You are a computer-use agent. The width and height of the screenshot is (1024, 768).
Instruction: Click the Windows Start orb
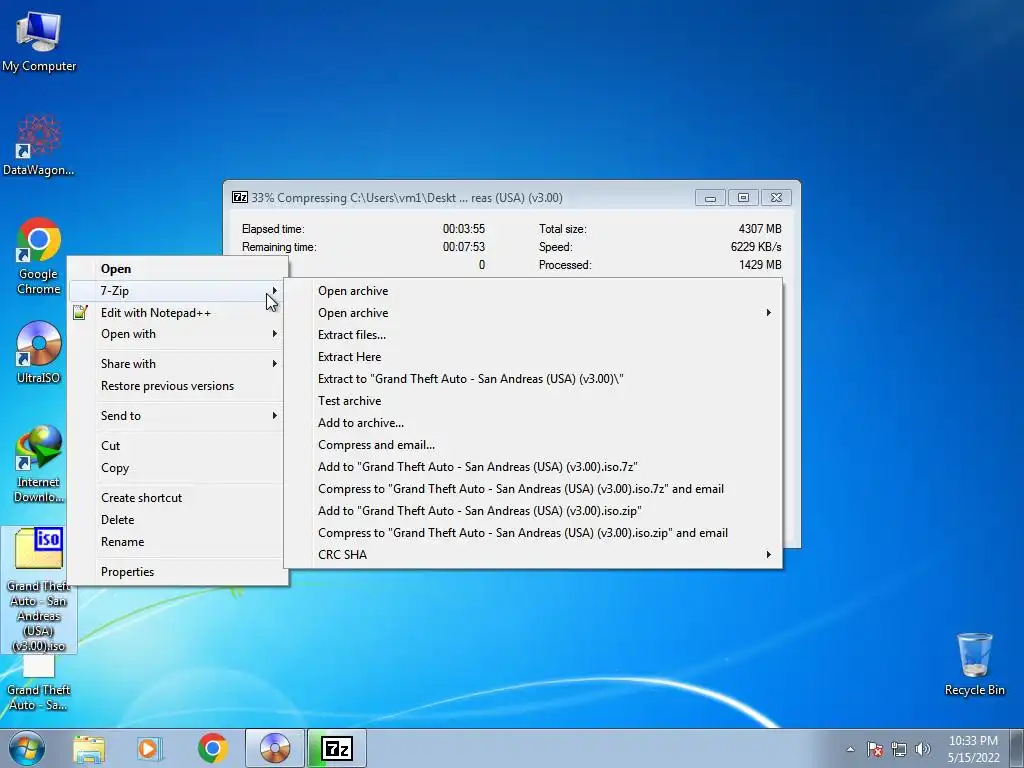coord(27,748)
